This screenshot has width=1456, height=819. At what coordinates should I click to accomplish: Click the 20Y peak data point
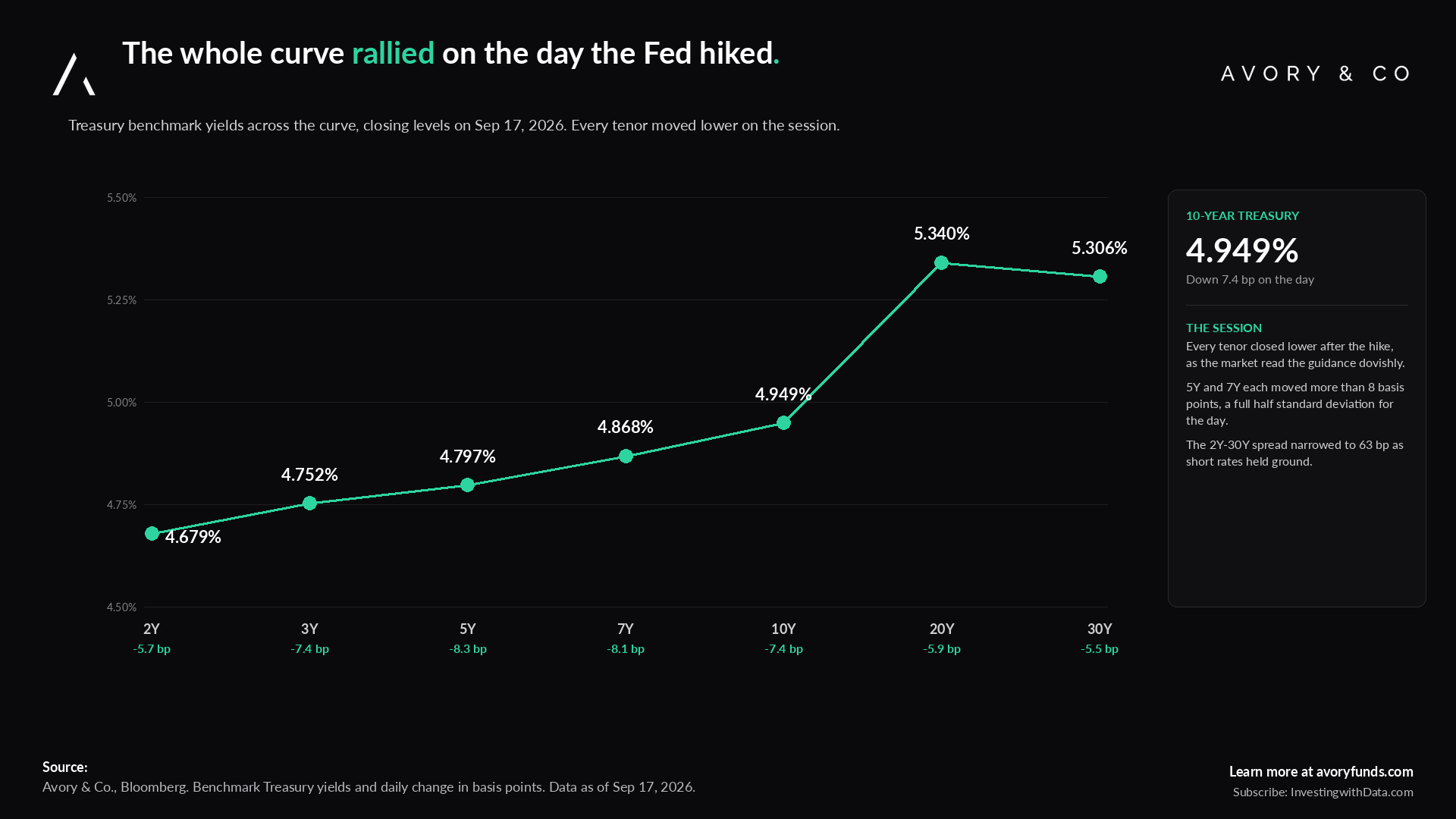point(942,263)
